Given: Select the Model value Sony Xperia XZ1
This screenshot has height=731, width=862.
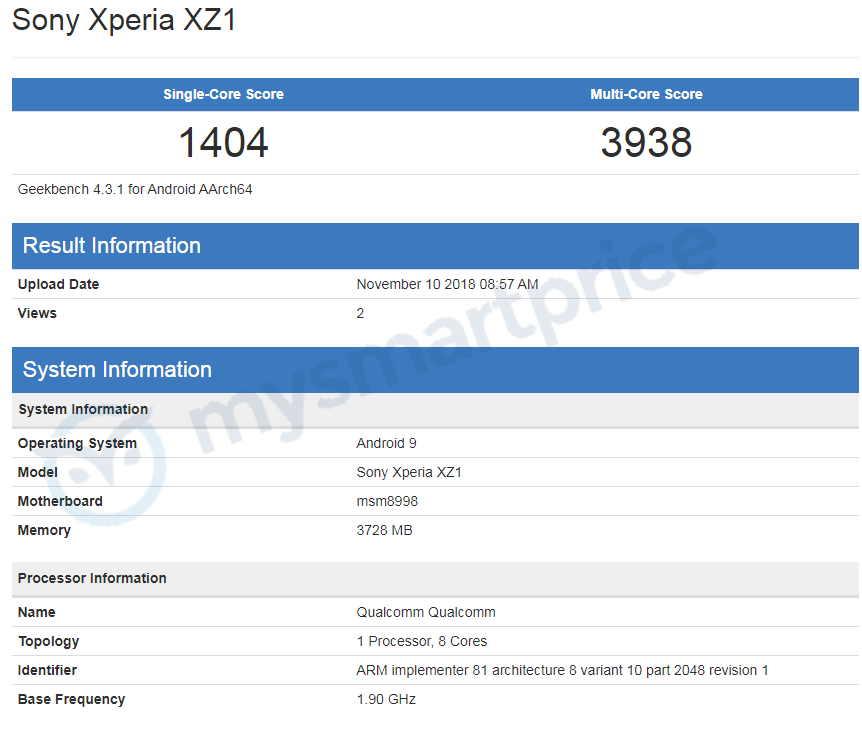Looking at the screenshot, I should click(x=409, y=472).
